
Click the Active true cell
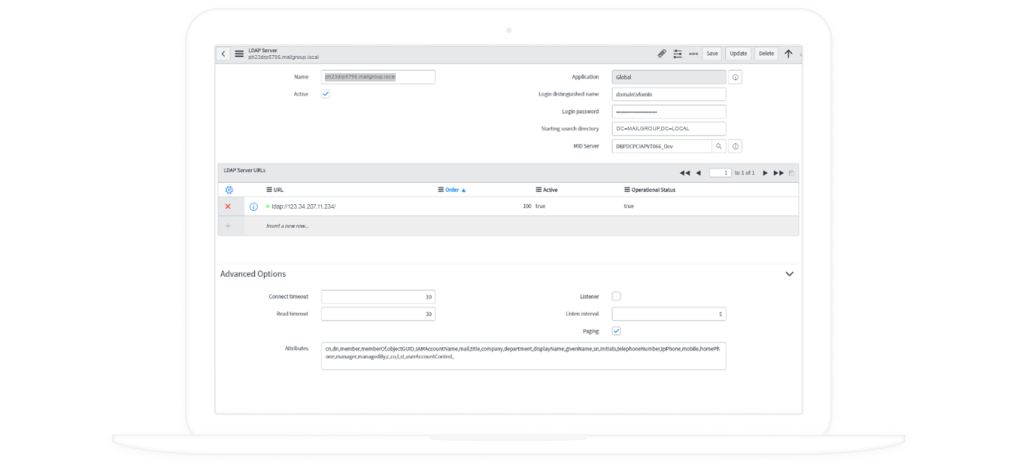540,206
